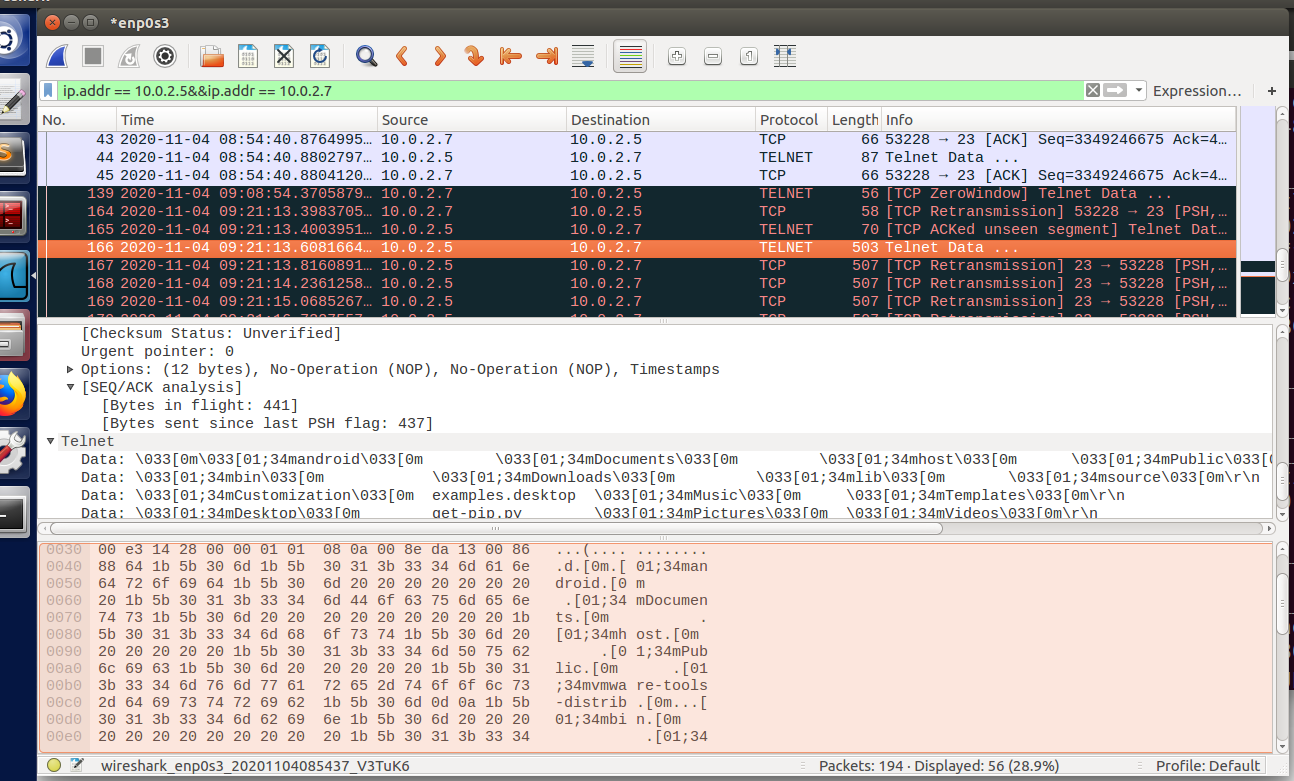This screenshot has height=781, width=1294.
Task: Click the expert information yellow circle
Action: pyautogui.click(x=54, y=766)
